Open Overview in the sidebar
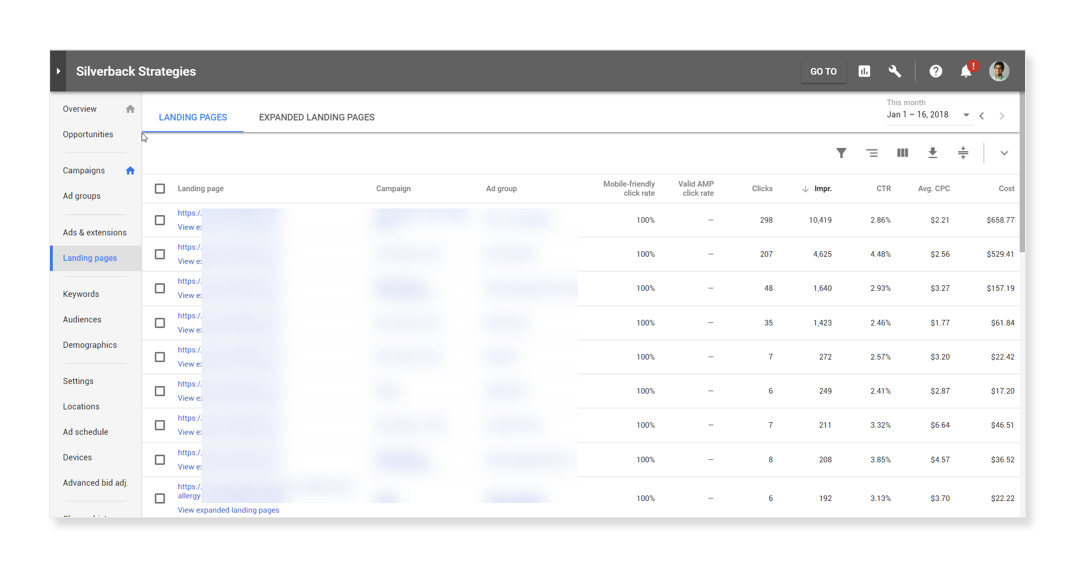The image size is (1075, 567). tap(80, 109)
